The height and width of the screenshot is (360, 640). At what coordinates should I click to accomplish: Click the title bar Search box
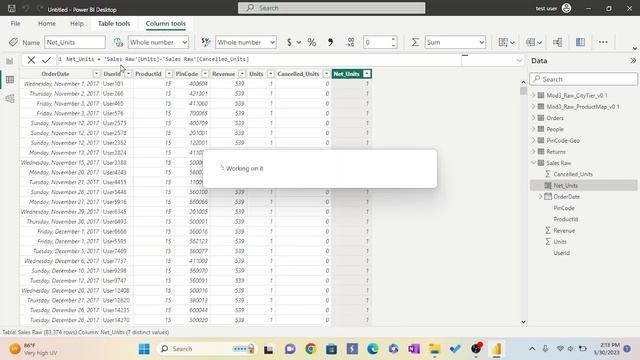(x=331, y=8)
